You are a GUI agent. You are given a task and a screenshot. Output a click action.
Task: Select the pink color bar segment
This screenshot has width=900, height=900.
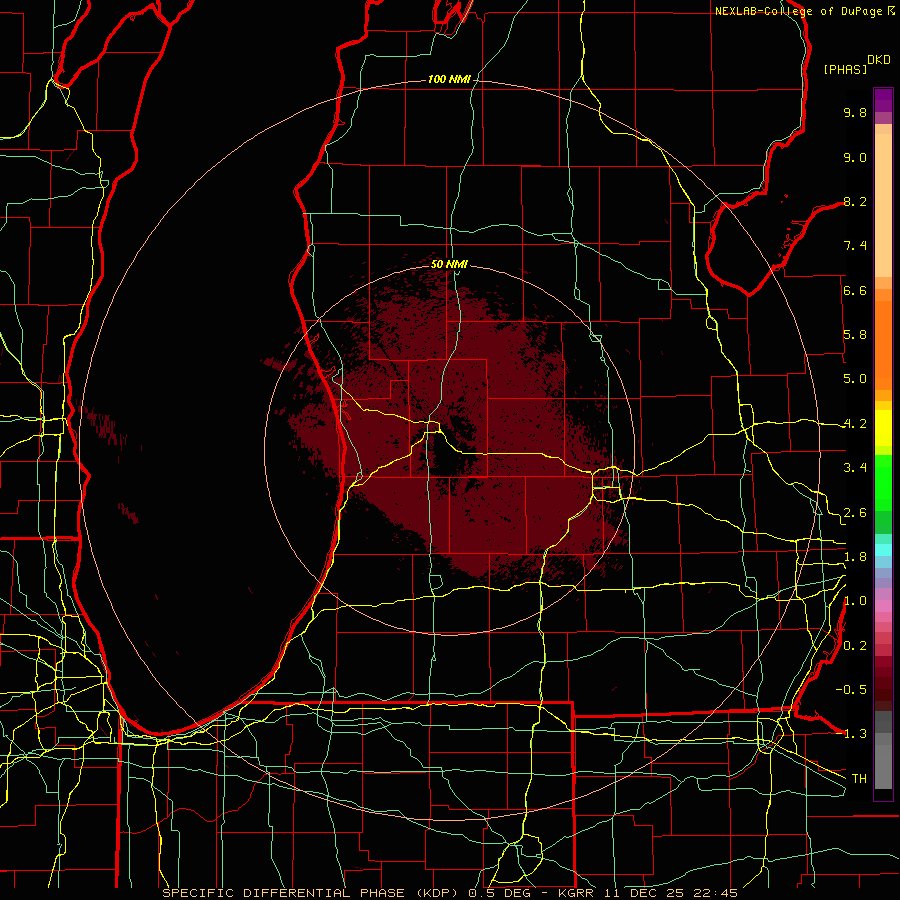pyautogui.click(x=883, y=606)
